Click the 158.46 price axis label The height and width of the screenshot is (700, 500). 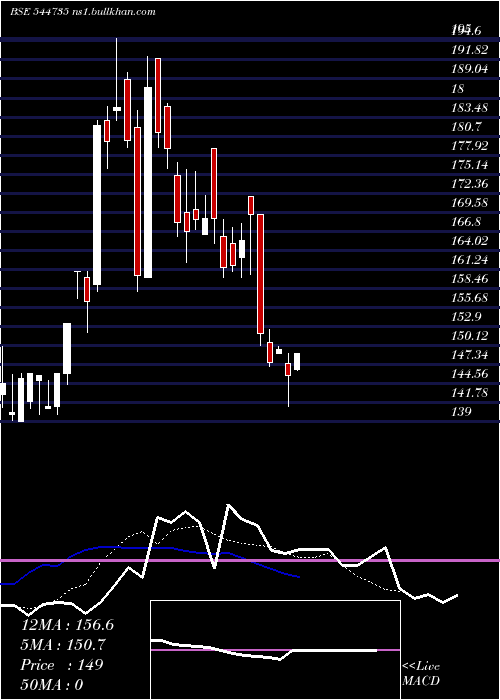click(x=470, y=279)
